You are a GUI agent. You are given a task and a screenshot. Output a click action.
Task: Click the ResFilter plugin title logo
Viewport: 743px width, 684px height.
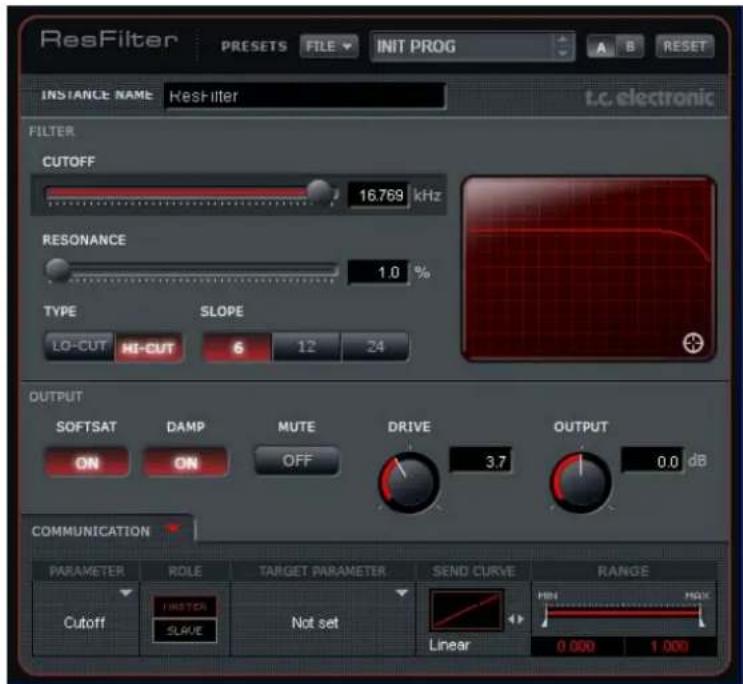click(x=109, y=39)
